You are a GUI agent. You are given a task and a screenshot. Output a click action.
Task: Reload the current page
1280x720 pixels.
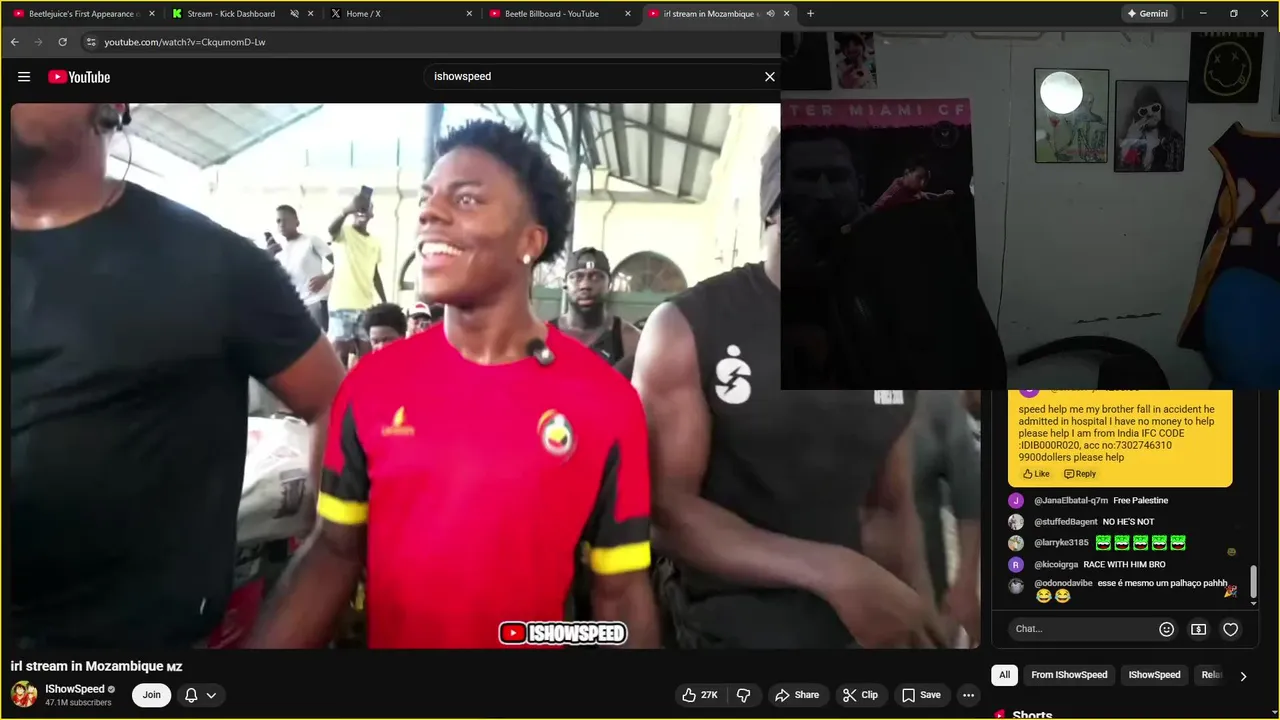click(62, 42)
